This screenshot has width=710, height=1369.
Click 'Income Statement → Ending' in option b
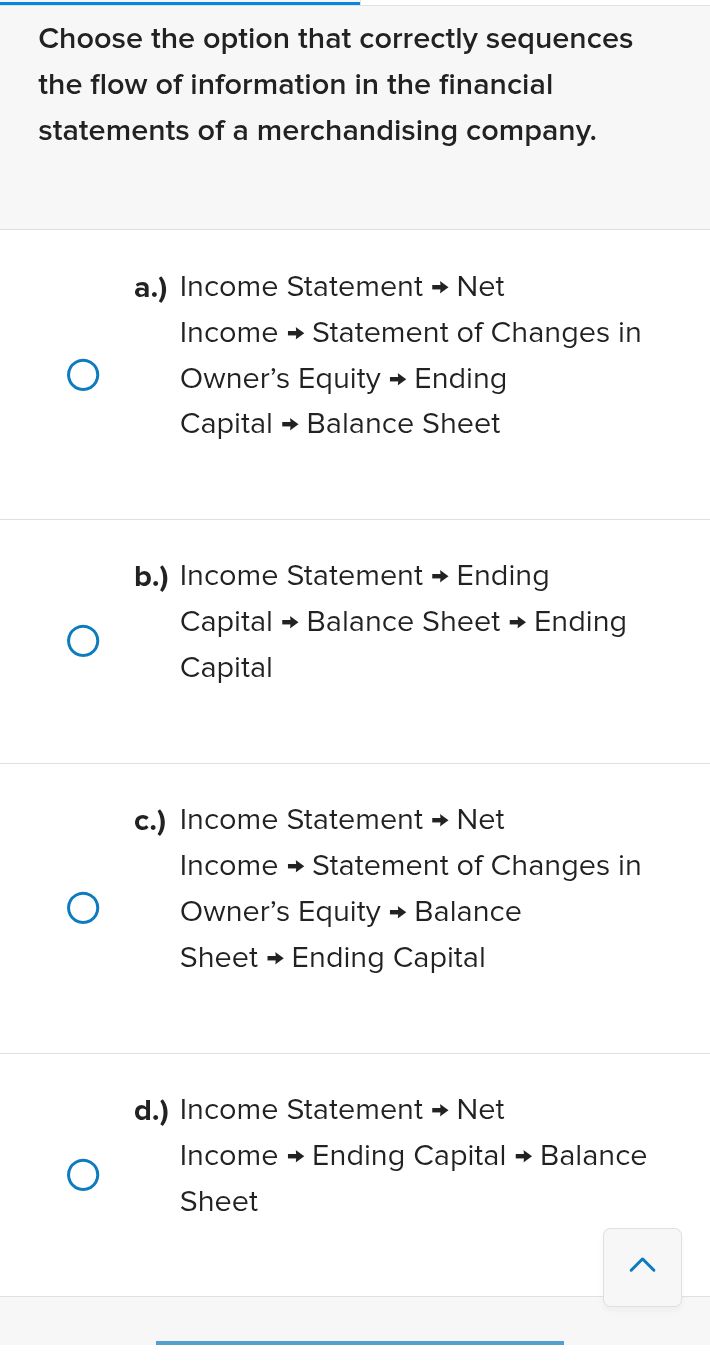[x=364, y=576]
